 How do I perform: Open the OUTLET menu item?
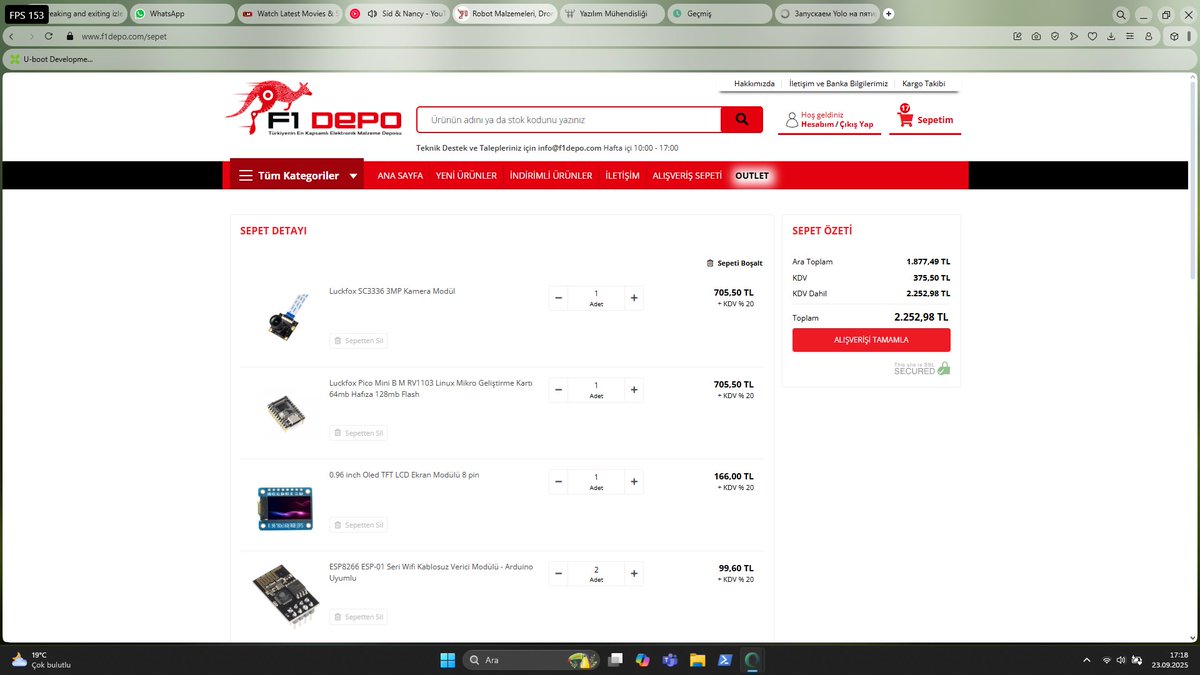click(x=752, y=176)
